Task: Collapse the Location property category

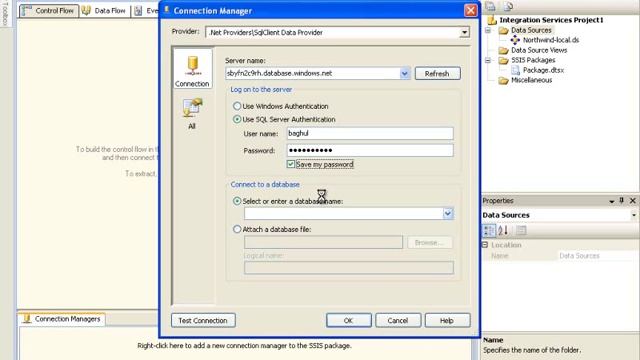Action: click(485, 245)
